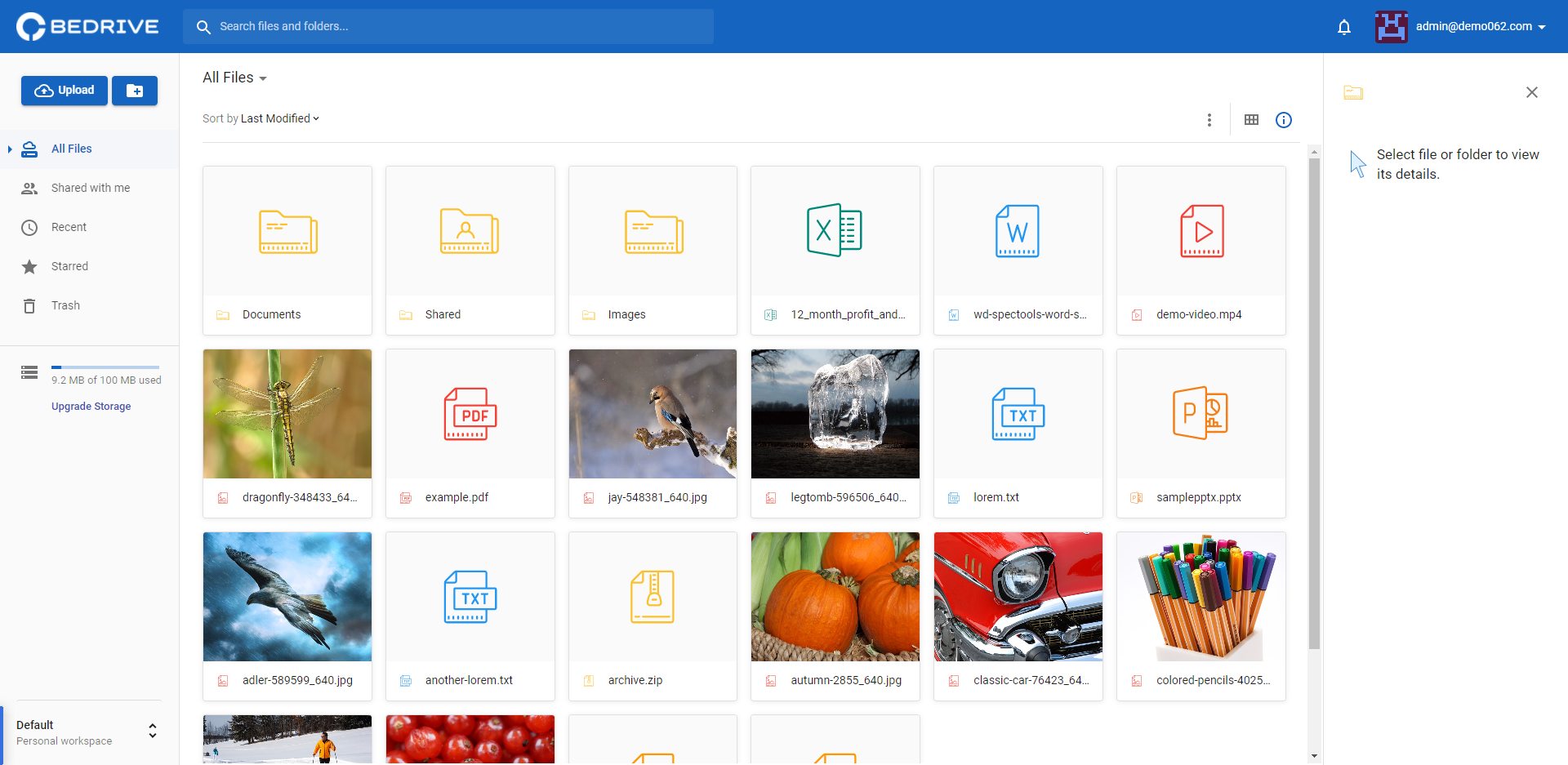The height and width of the screenshot is (765, 1568).
Task: Select the Excel 12_month_profit file icon
Action: 835,230
